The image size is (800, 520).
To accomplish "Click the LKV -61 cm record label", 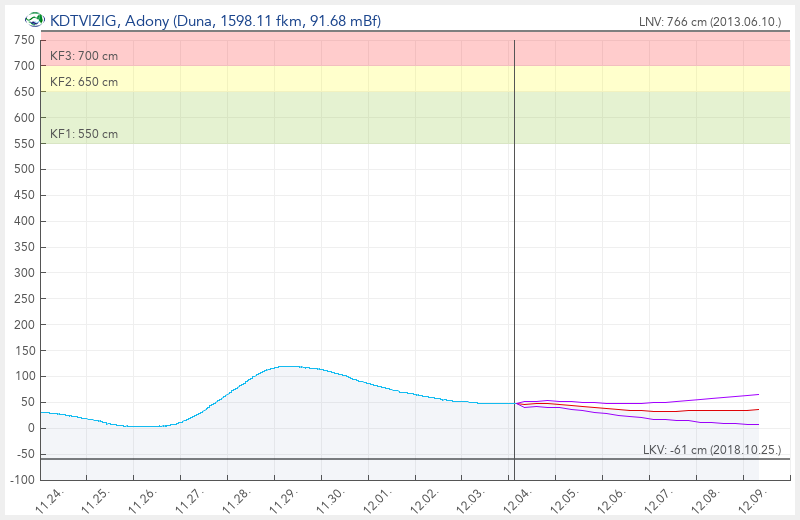I will 712,450.
